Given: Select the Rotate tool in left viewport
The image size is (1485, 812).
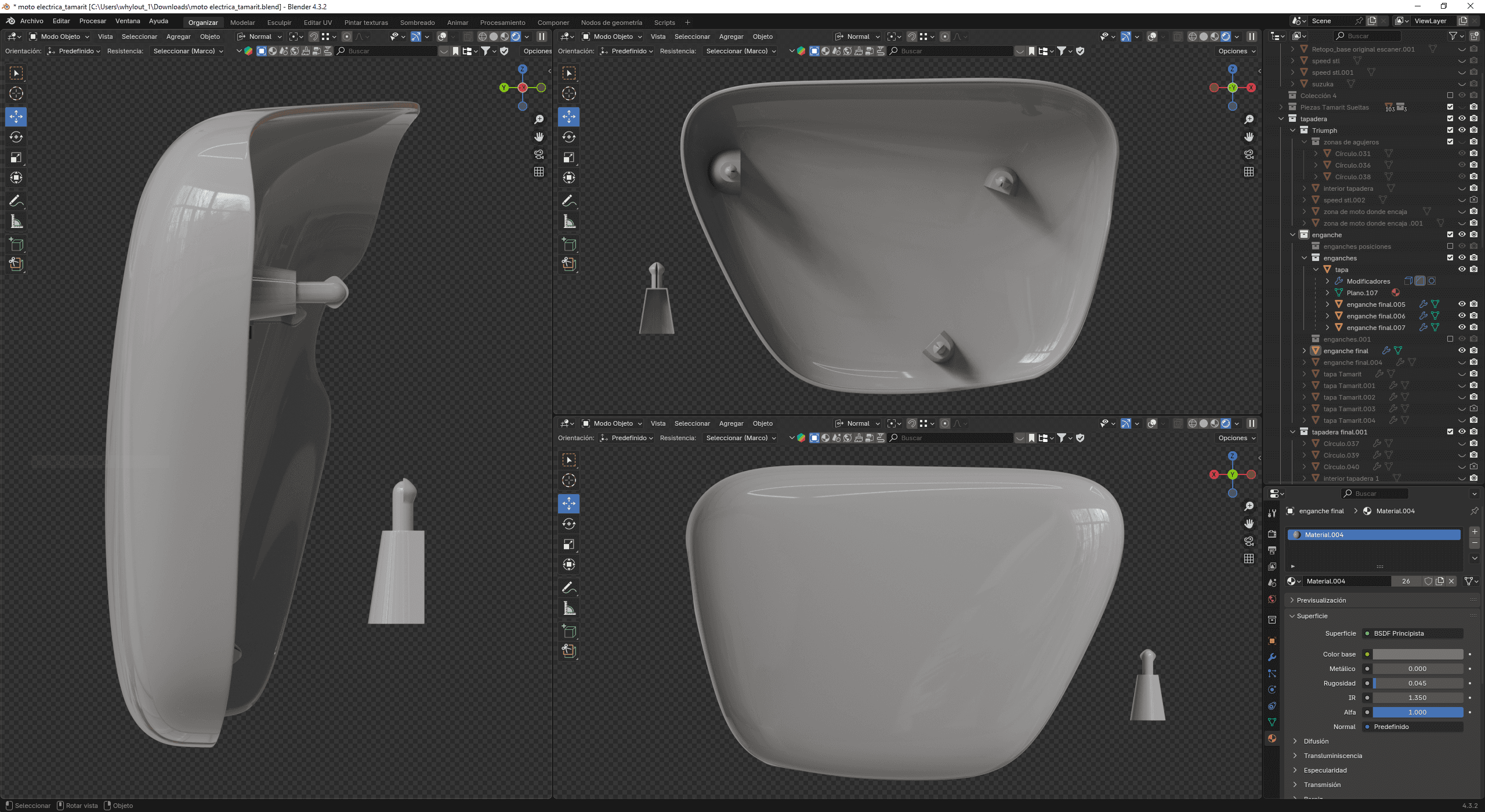Looking at the screenshot, I should pos(16,137).
